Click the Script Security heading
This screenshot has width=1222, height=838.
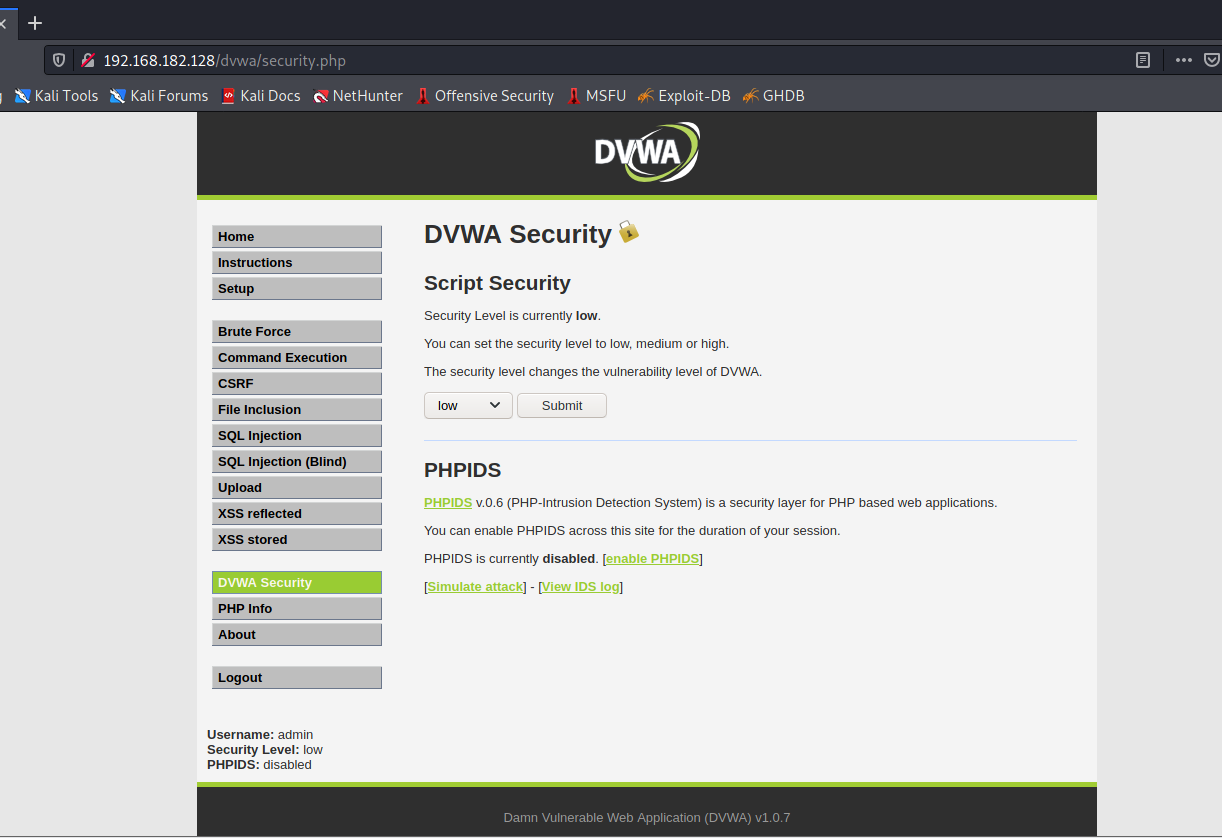pos(497,283)
